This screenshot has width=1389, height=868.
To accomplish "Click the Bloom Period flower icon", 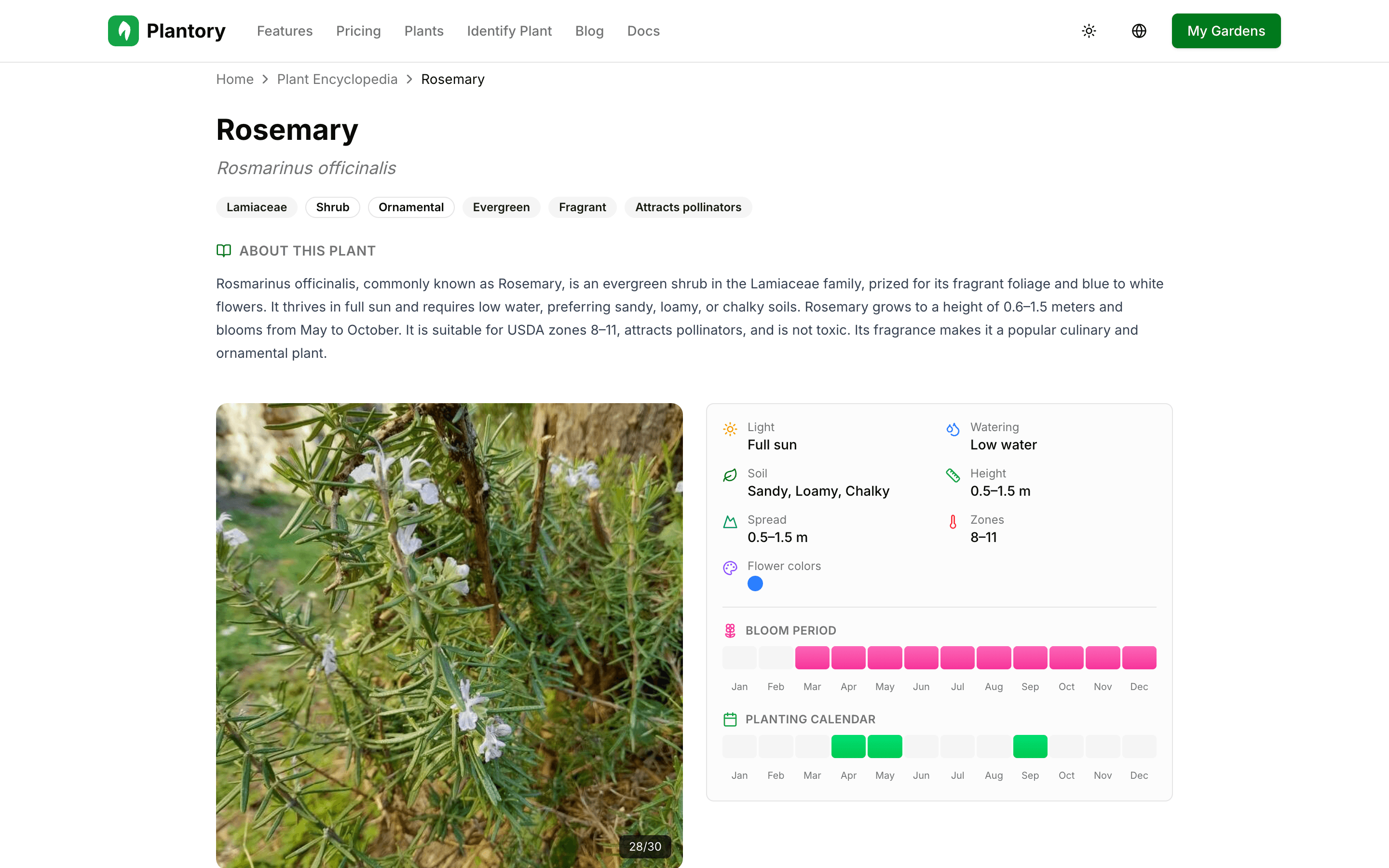I will (731, 630).
